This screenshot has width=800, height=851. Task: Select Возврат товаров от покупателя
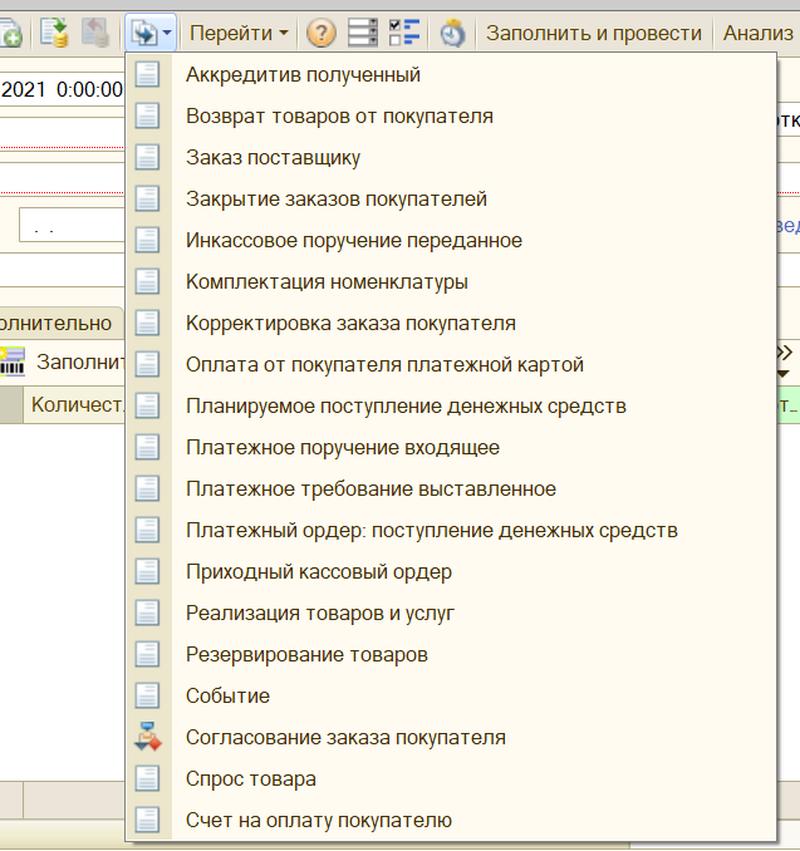[450, 116]
